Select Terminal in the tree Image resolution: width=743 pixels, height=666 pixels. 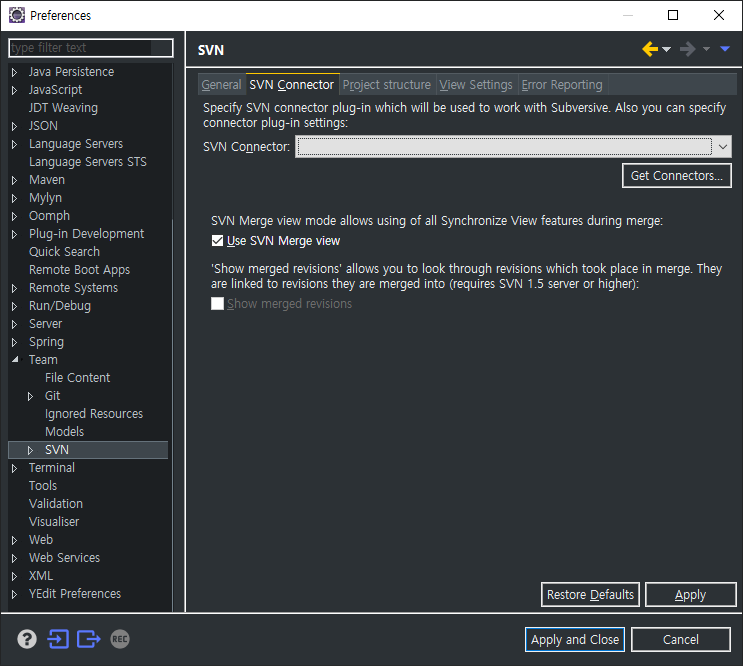click(x=52, y=468)
